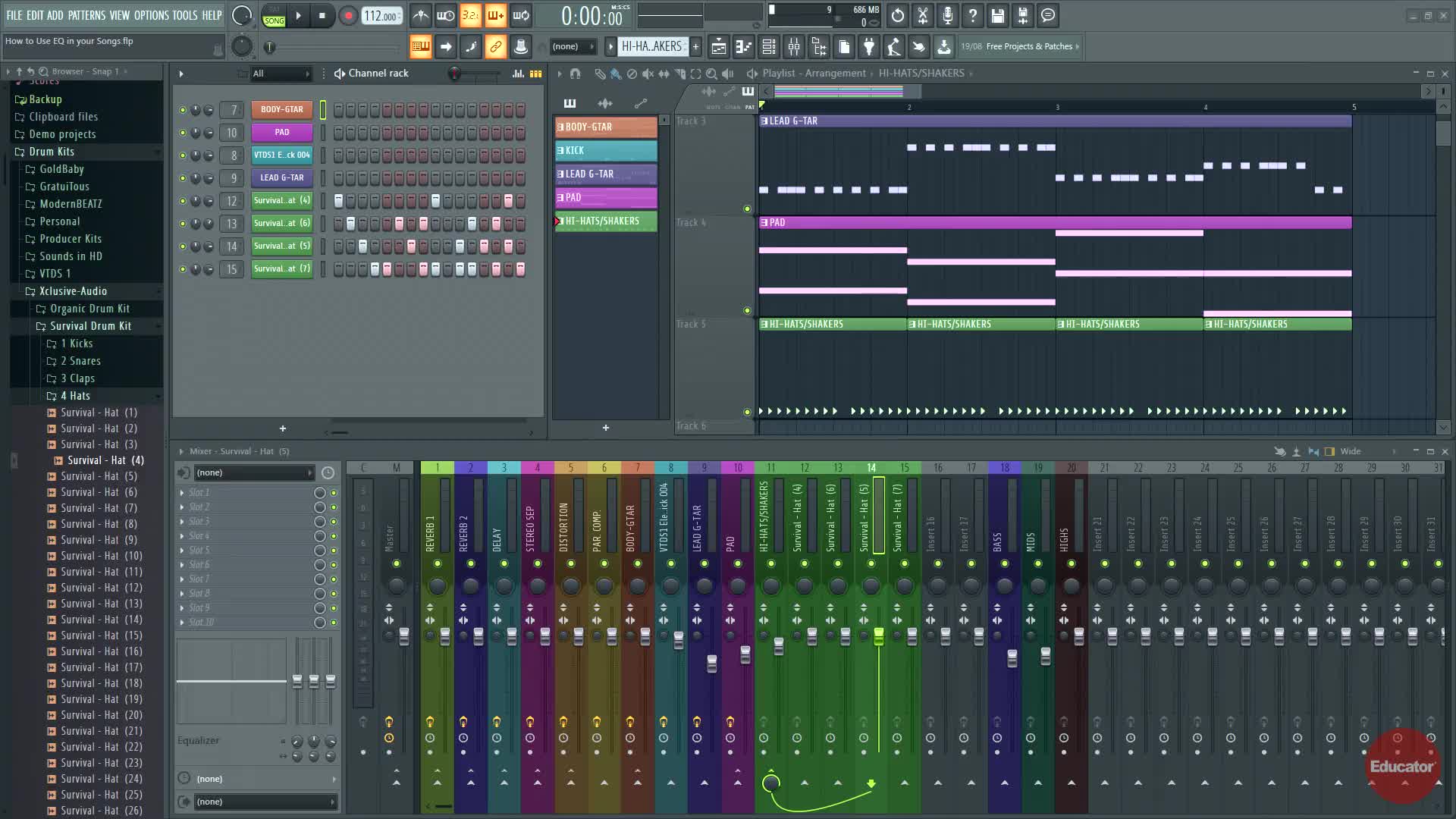Screen dimensions: 1456x819
Task: Open the mixer input (none) dropdown
Action: 254,472
